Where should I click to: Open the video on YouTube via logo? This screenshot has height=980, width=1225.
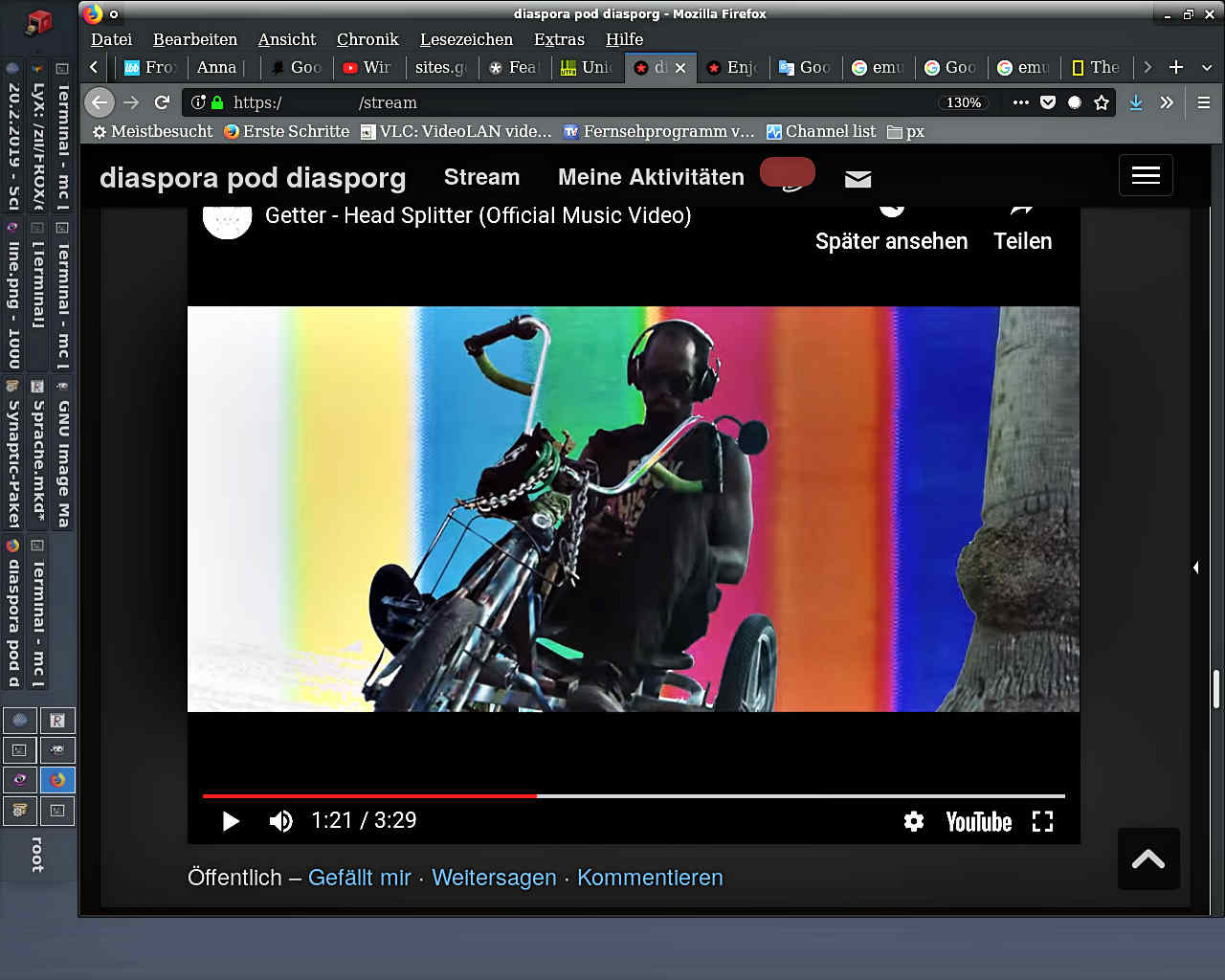point(978,822)
